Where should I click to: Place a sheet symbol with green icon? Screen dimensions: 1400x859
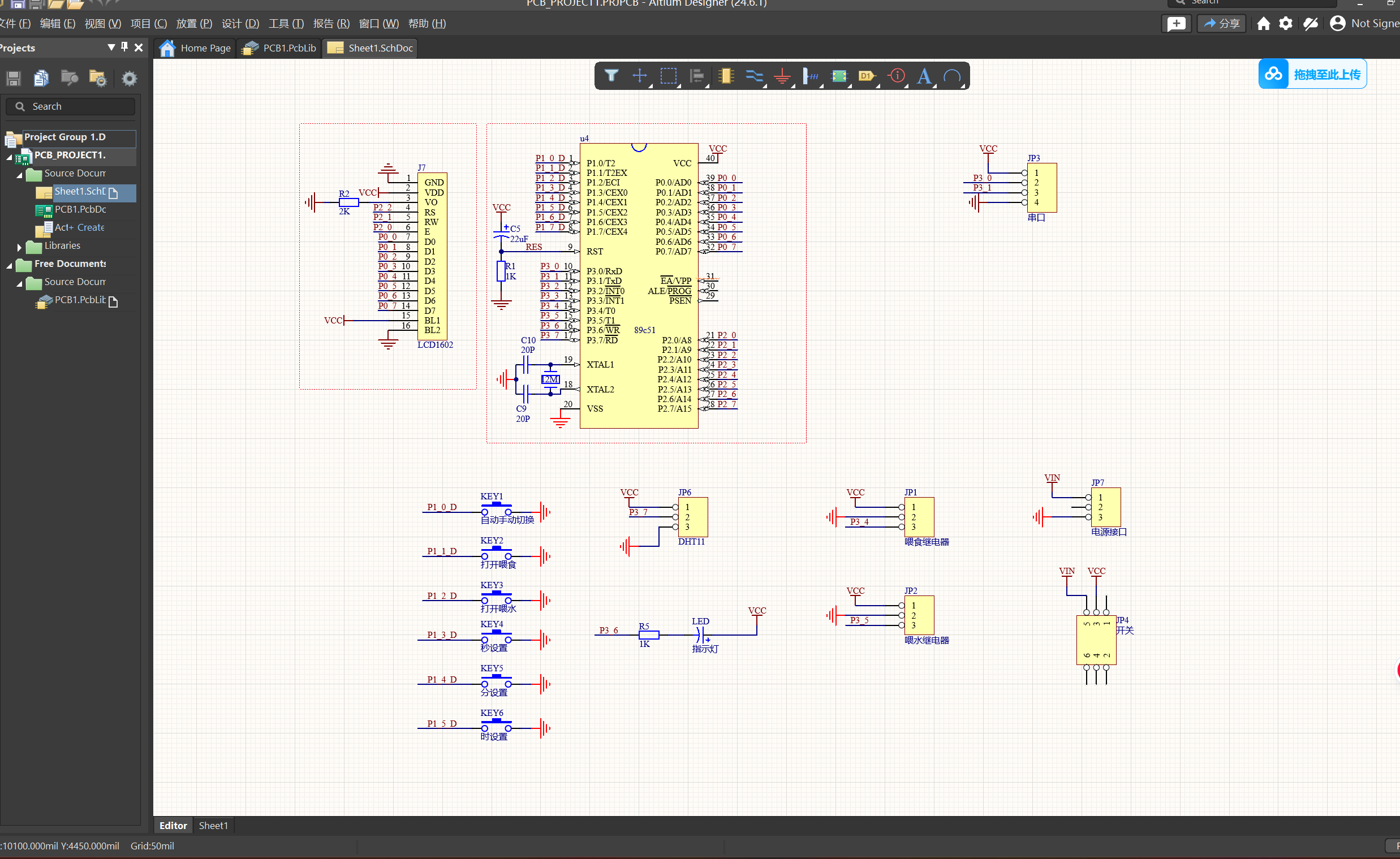(x=839, y=76)
